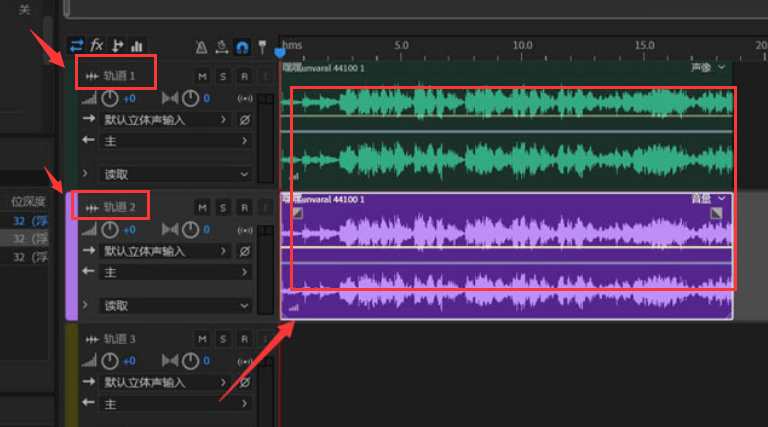Click the yellow volume envelope on purple clip

coord(506,248)
